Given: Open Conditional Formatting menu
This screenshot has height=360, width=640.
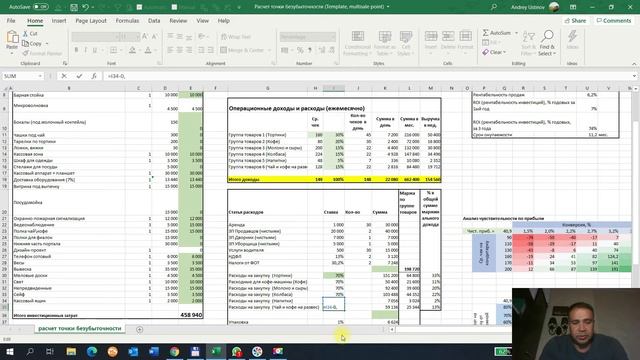Looking at the screenshot, I should (x=358, y=43).
